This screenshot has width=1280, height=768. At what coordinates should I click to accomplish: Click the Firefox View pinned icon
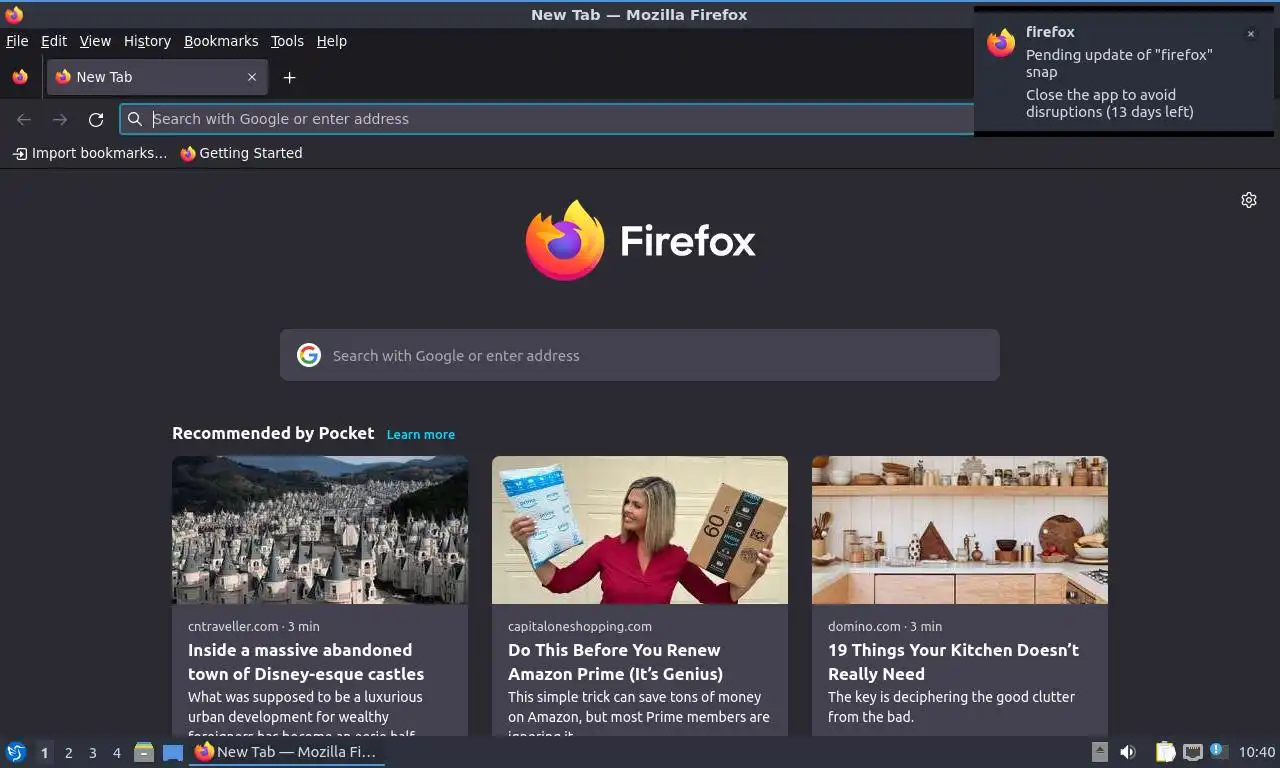(20, 77)
